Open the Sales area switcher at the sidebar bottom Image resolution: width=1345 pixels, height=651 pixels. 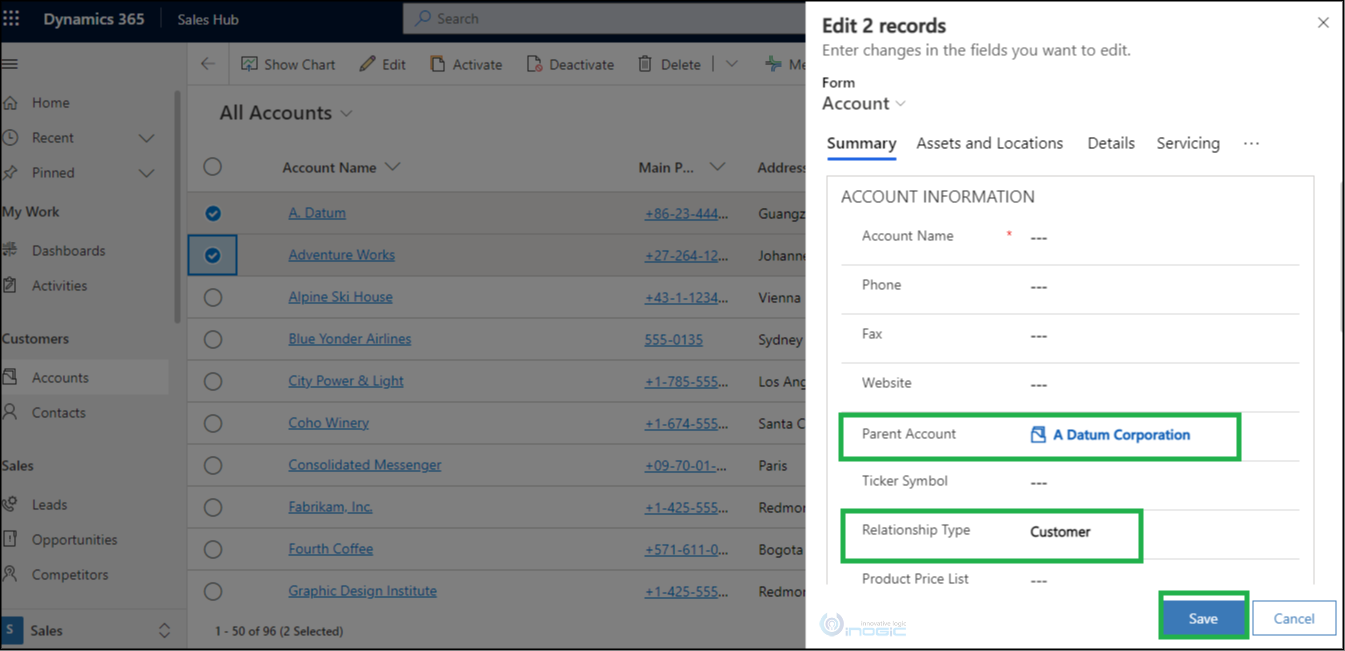pyautogui.click(x=165, y=630)
